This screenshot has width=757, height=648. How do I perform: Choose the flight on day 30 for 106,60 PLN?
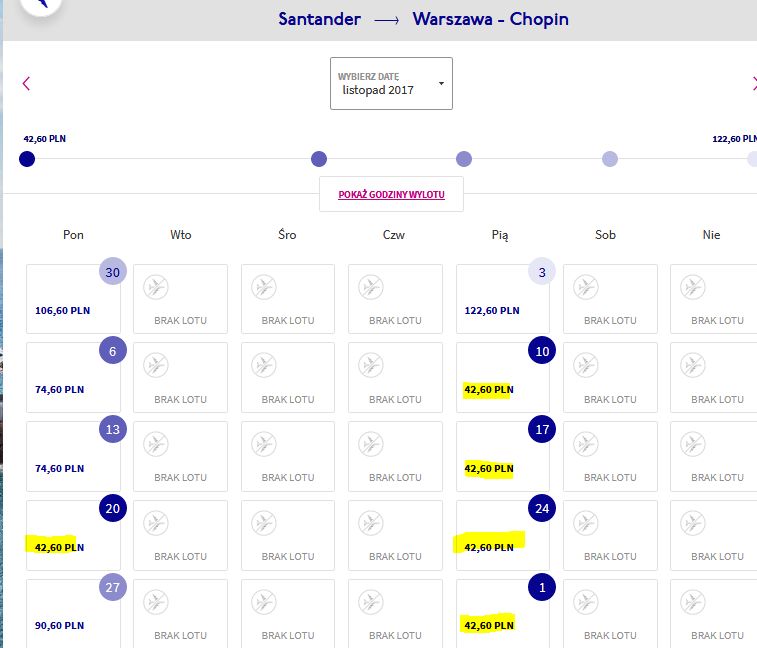[x=73, y=299]
